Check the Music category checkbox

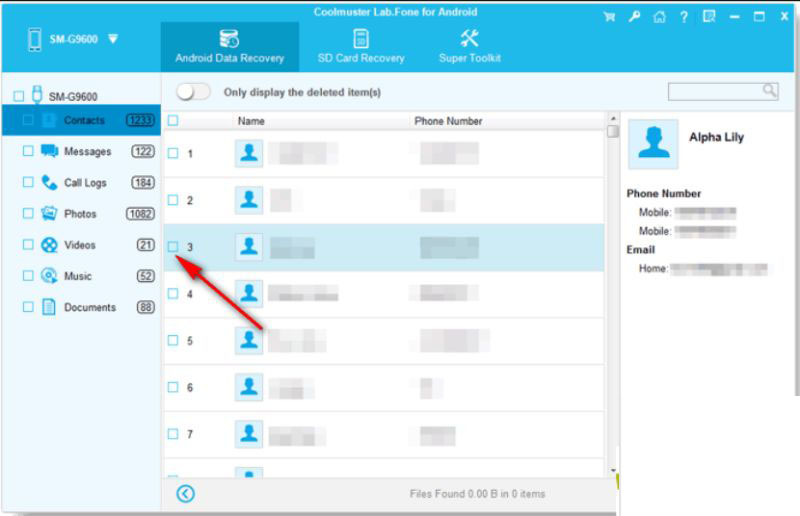click(28, 276)
